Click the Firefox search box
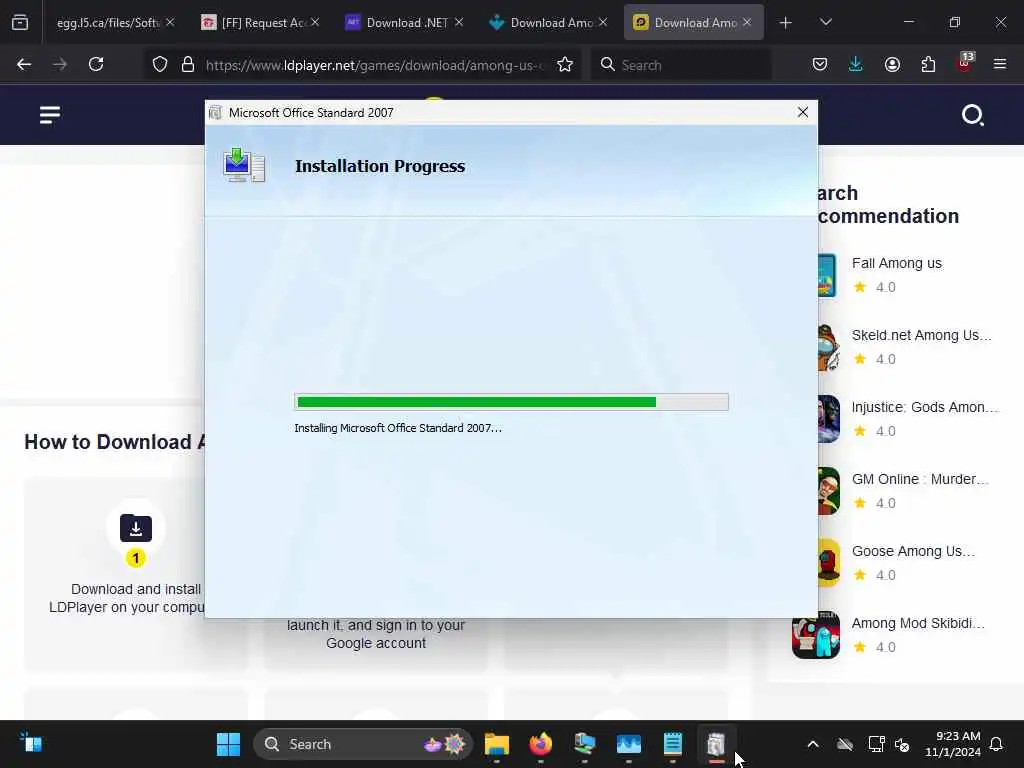 click(x=682, y=65)
